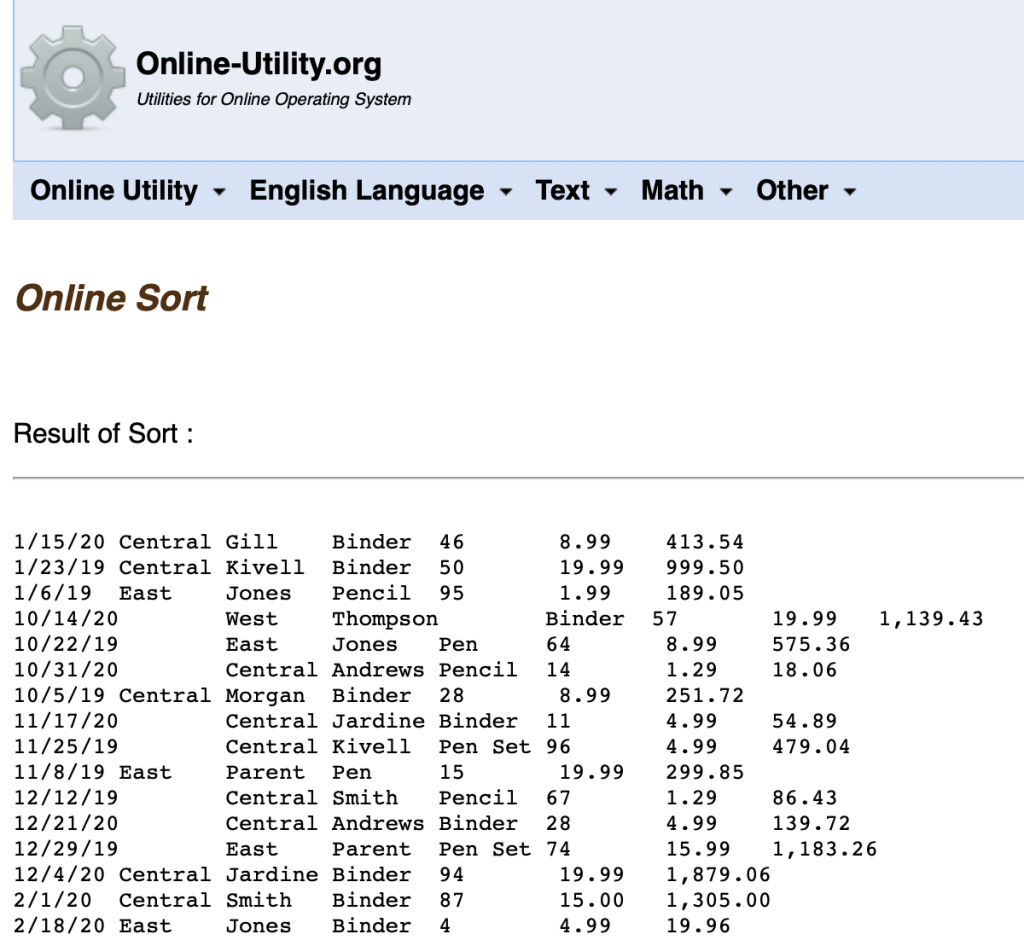Open the English Language menu
This screenshot has width=1024, height=940.
(x=364, y=190)
